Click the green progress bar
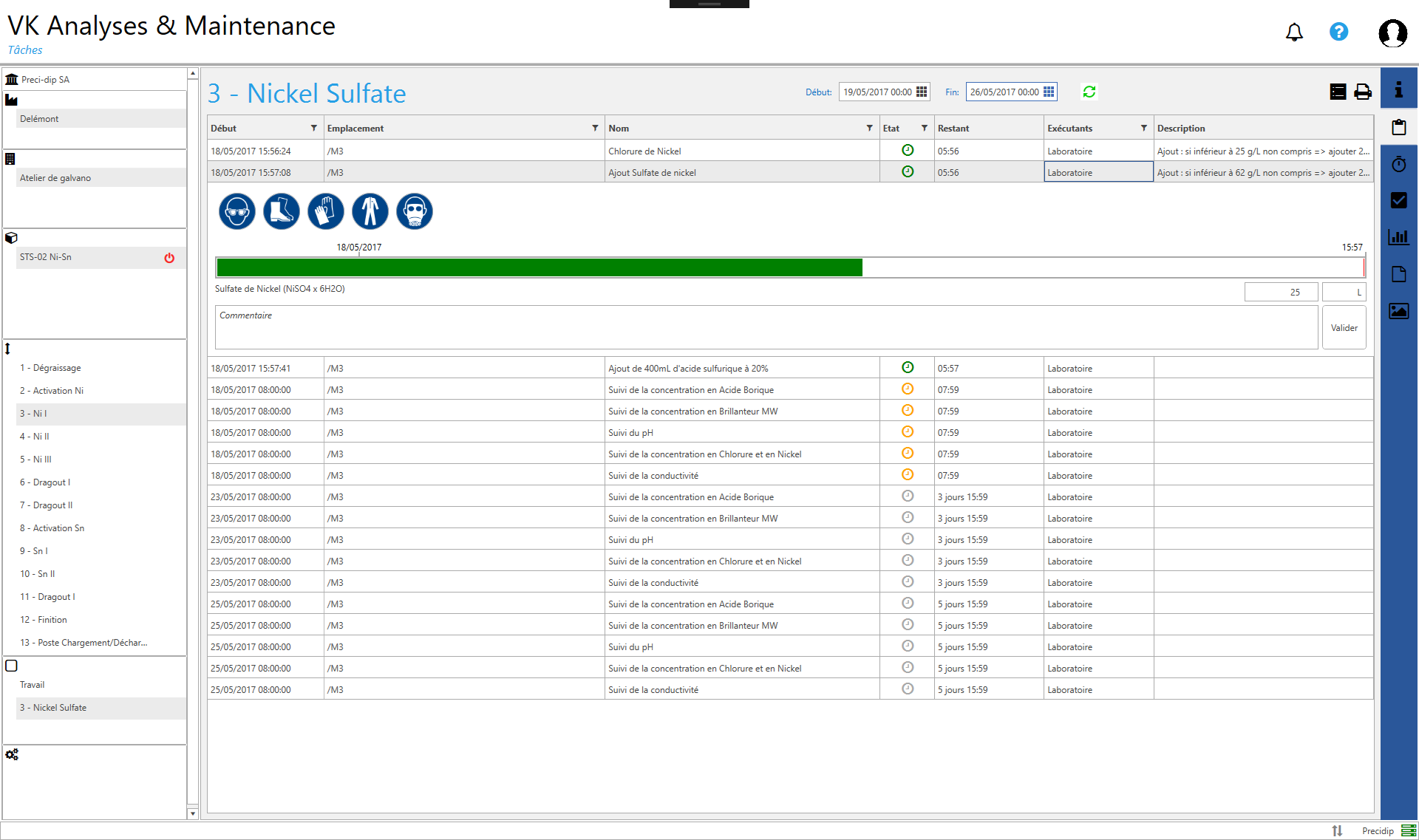The height and width of the screenshot is (840, 1419). (540, 267)
